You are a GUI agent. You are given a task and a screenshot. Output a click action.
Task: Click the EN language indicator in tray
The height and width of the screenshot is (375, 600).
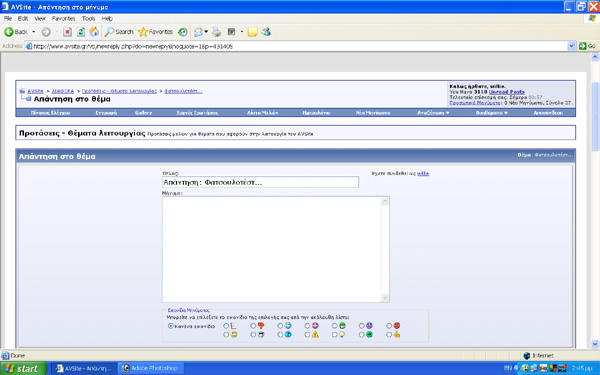click(508, 368)
